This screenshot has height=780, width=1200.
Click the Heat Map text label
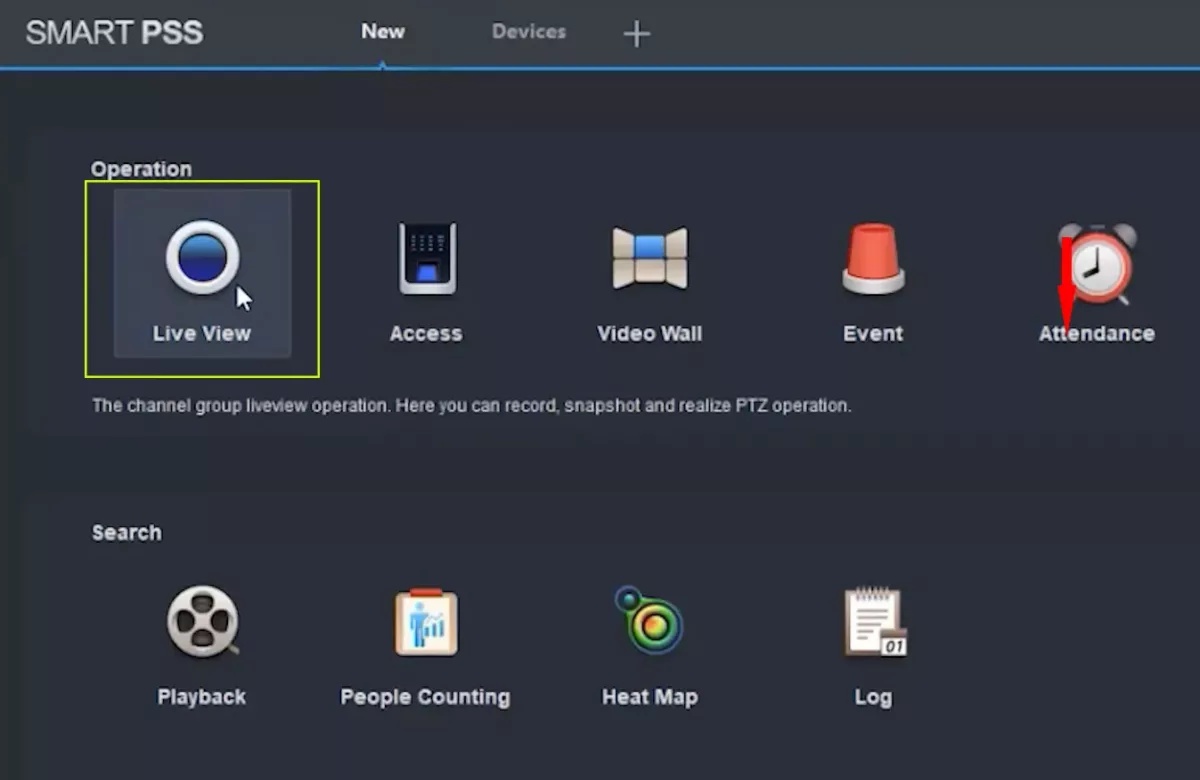[650, 697]
